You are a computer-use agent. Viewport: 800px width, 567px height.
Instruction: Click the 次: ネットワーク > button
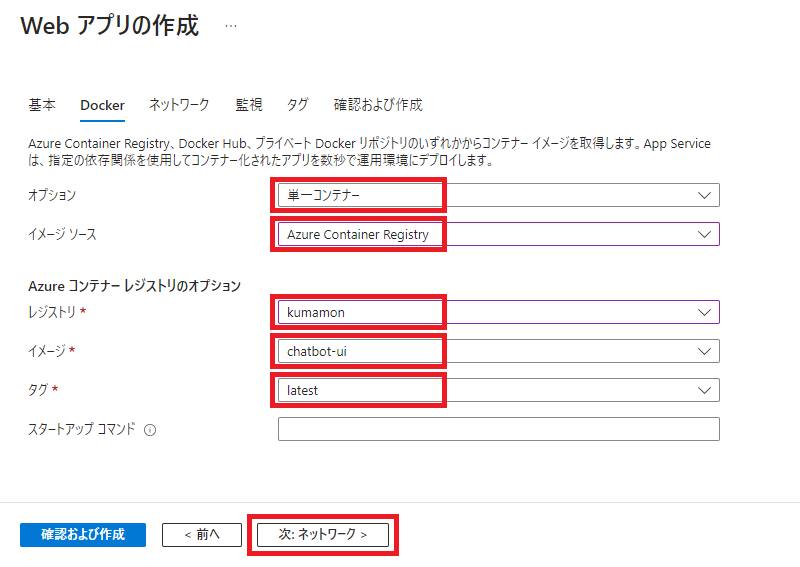[x=323, y=535]
